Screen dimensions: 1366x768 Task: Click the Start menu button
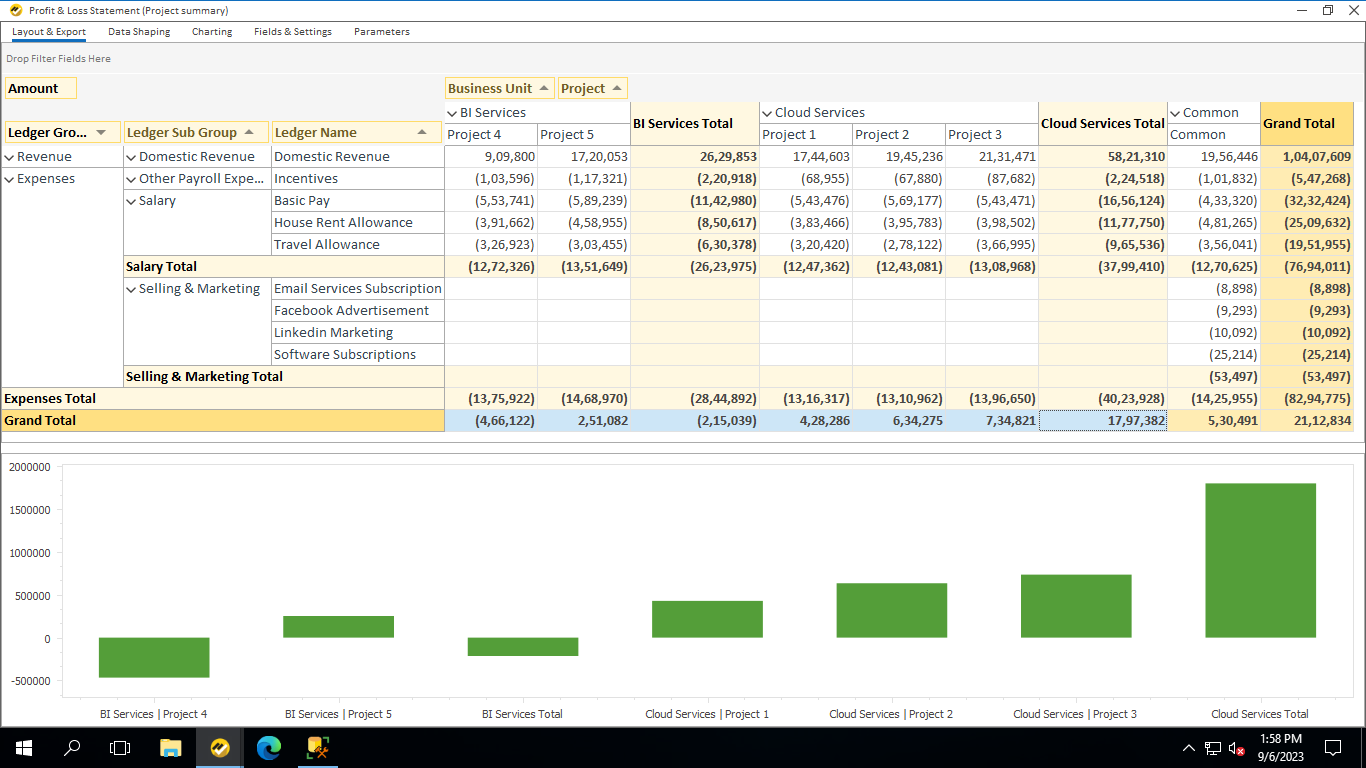point(22,747)
